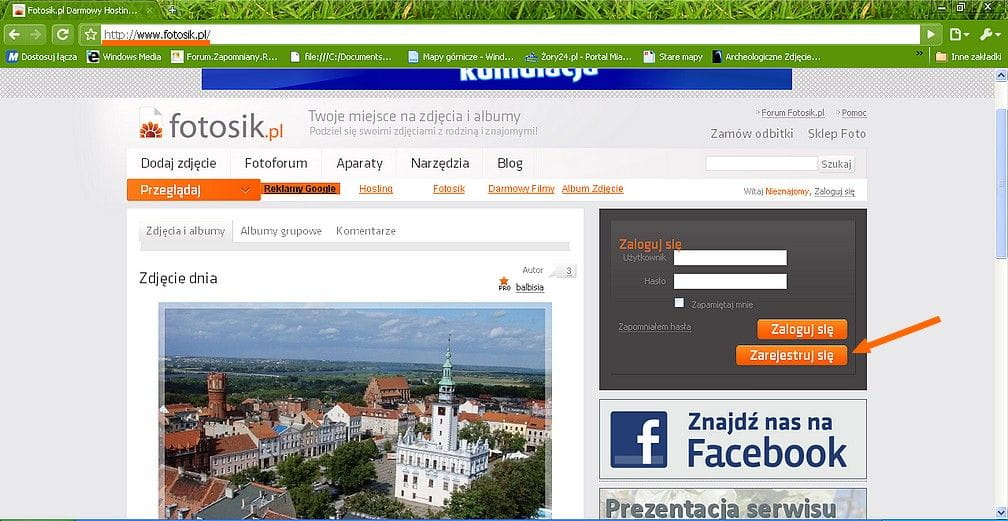Click the Zarejestruj się button
The width and height of the screenshot is (1008, 521).
791,355
